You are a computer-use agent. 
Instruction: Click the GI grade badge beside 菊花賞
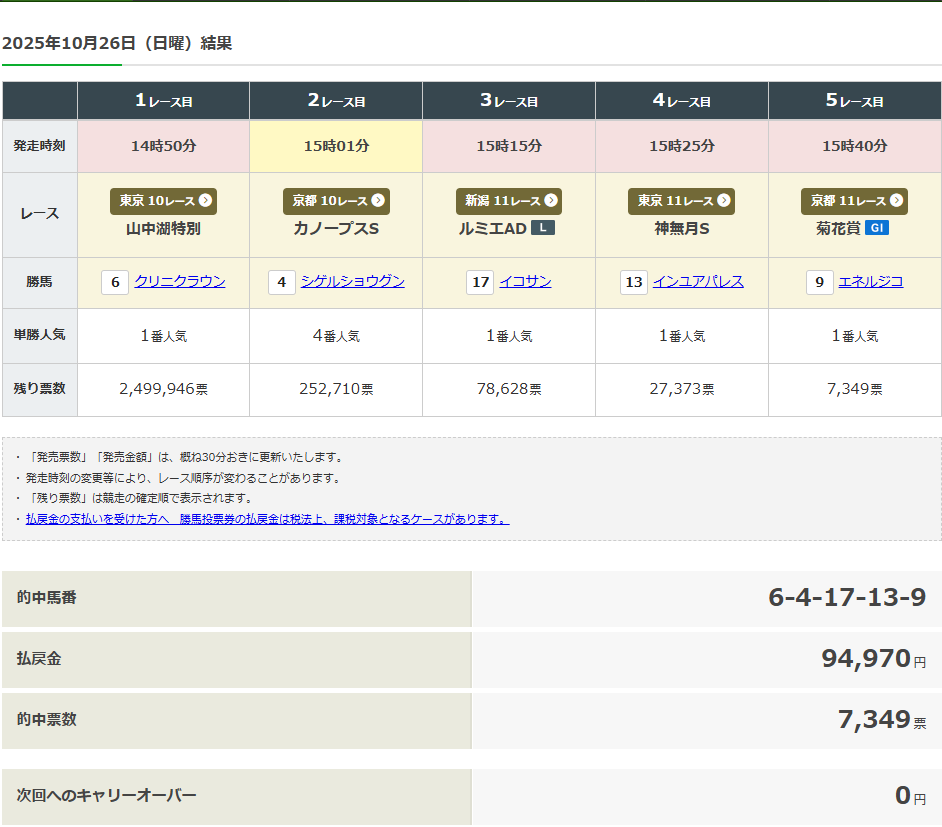click(x=877, y=228)
